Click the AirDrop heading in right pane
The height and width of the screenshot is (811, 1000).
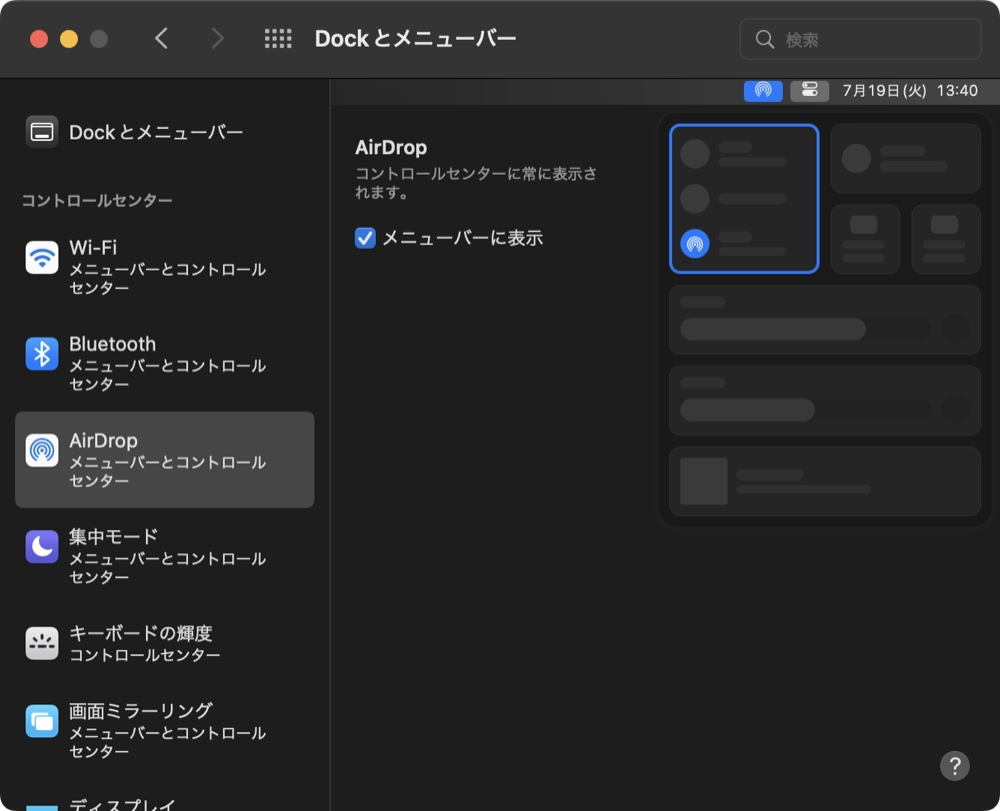pos(391,148)
